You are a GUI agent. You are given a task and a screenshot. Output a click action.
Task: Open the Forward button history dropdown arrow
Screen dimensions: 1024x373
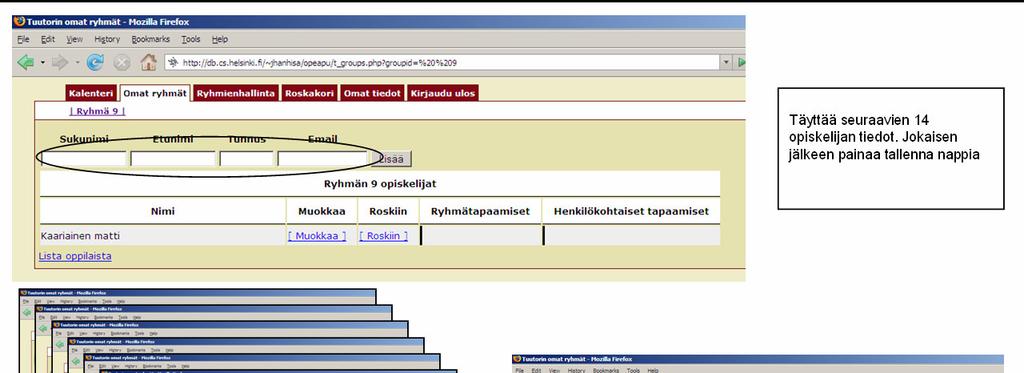[78, 63]
